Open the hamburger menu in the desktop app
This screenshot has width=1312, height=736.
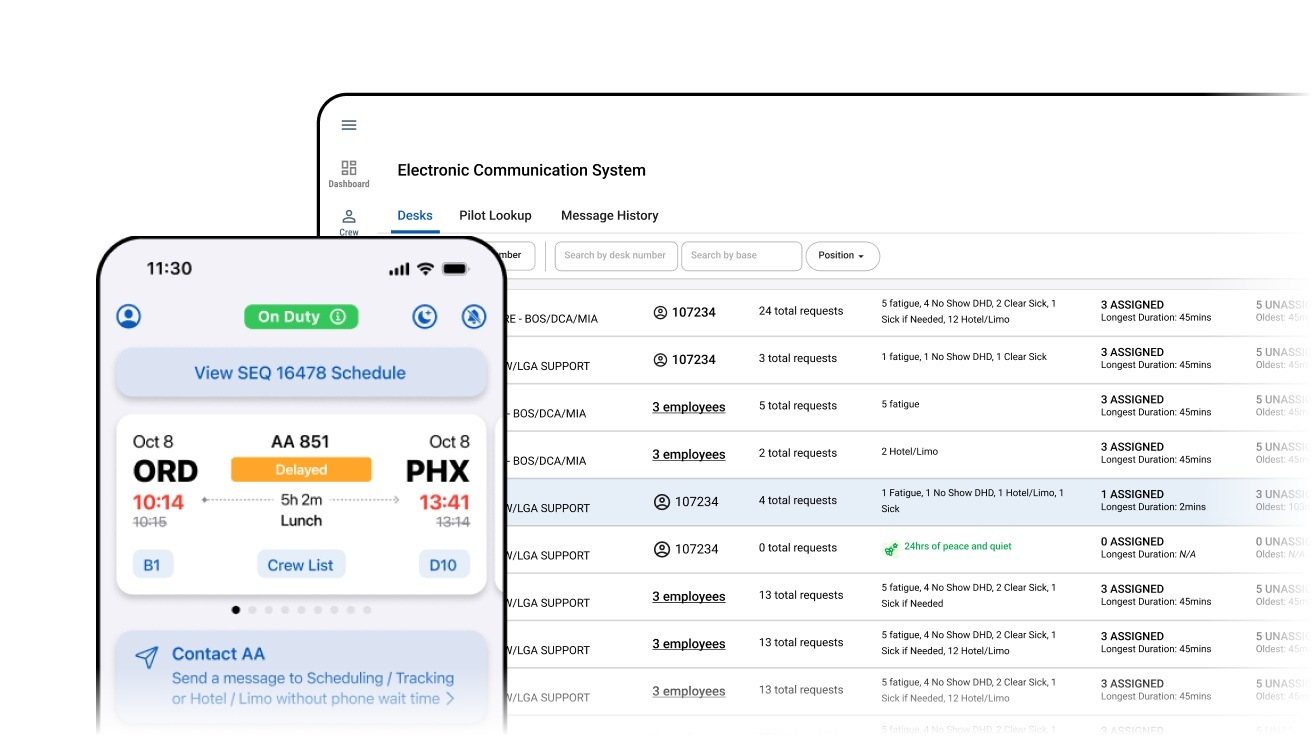coord(349,125)
